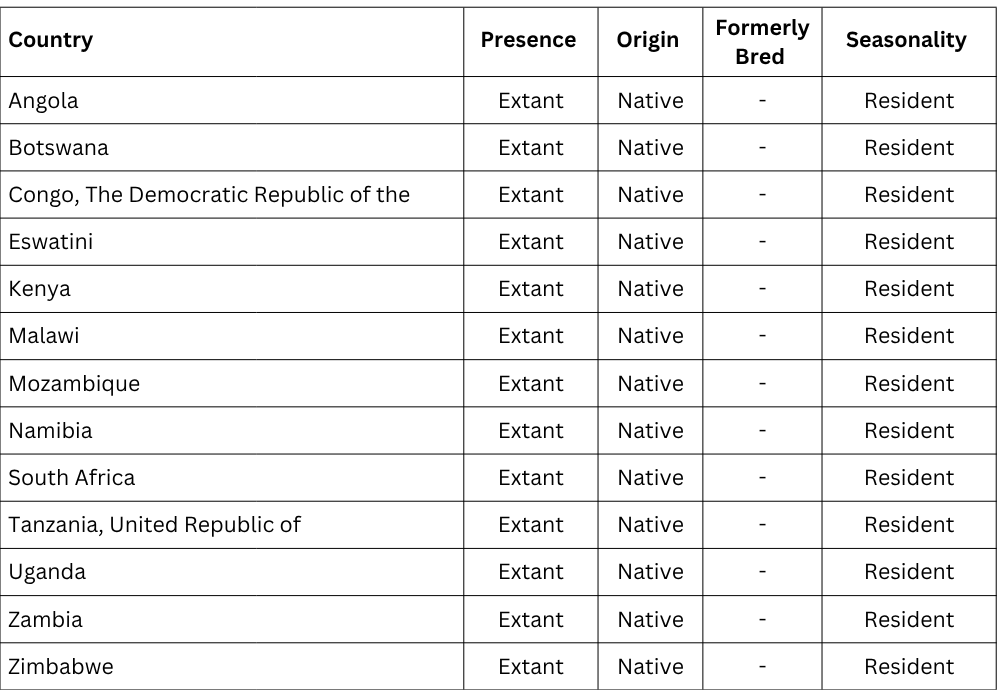Viewport: 1000px width, 690px height.
Task: Click the Origin column header
Action: [x=648, y=41]
